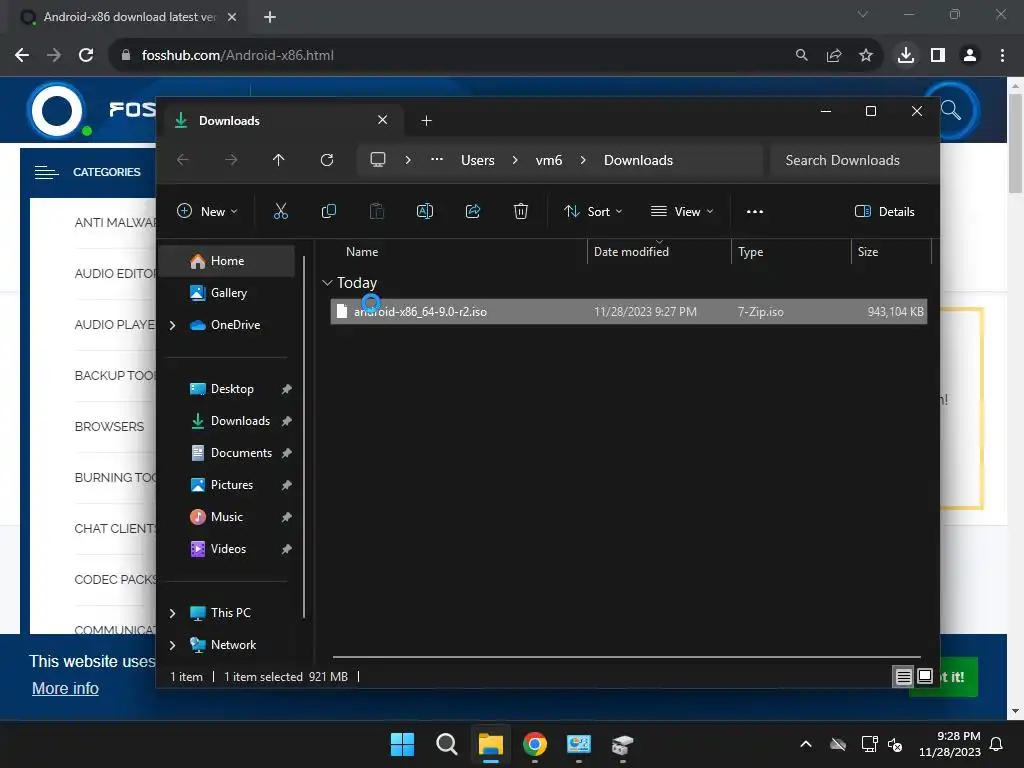The height and width of the screenshot is (768, 1024).
Task: Open Windows Start menu
Action: point(402,744)
